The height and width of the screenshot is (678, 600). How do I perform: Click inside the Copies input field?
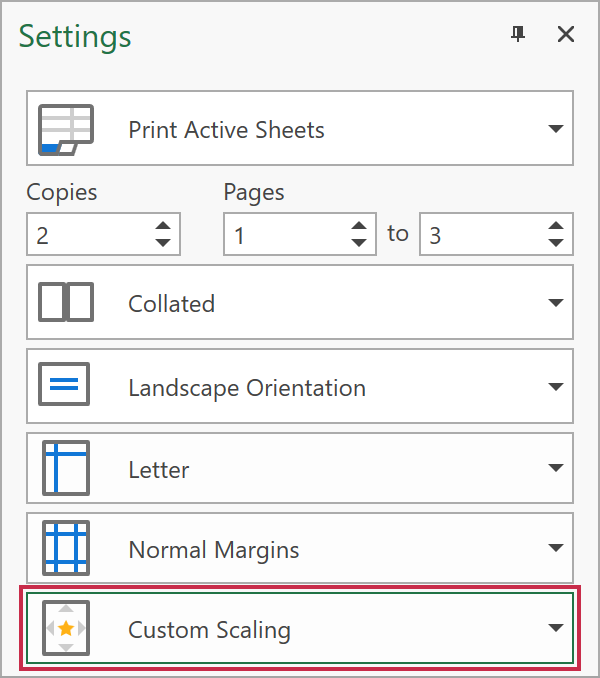(88, 235)
